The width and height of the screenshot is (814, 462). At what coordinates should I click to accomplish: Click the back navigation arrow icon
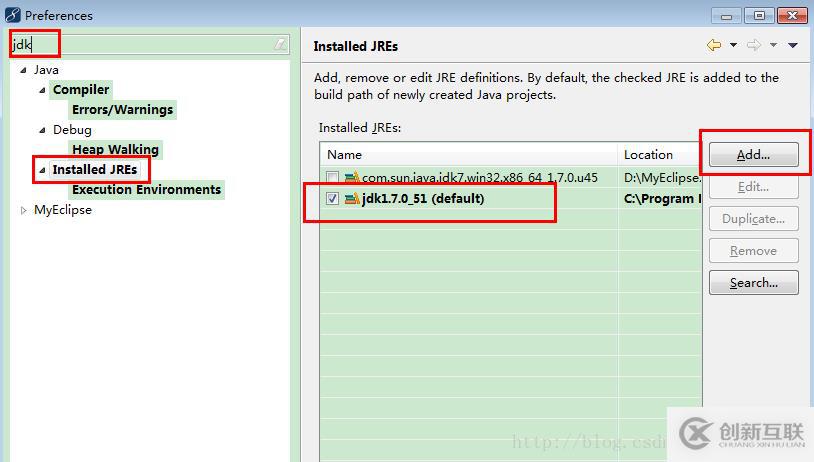(x=714, y=45)
